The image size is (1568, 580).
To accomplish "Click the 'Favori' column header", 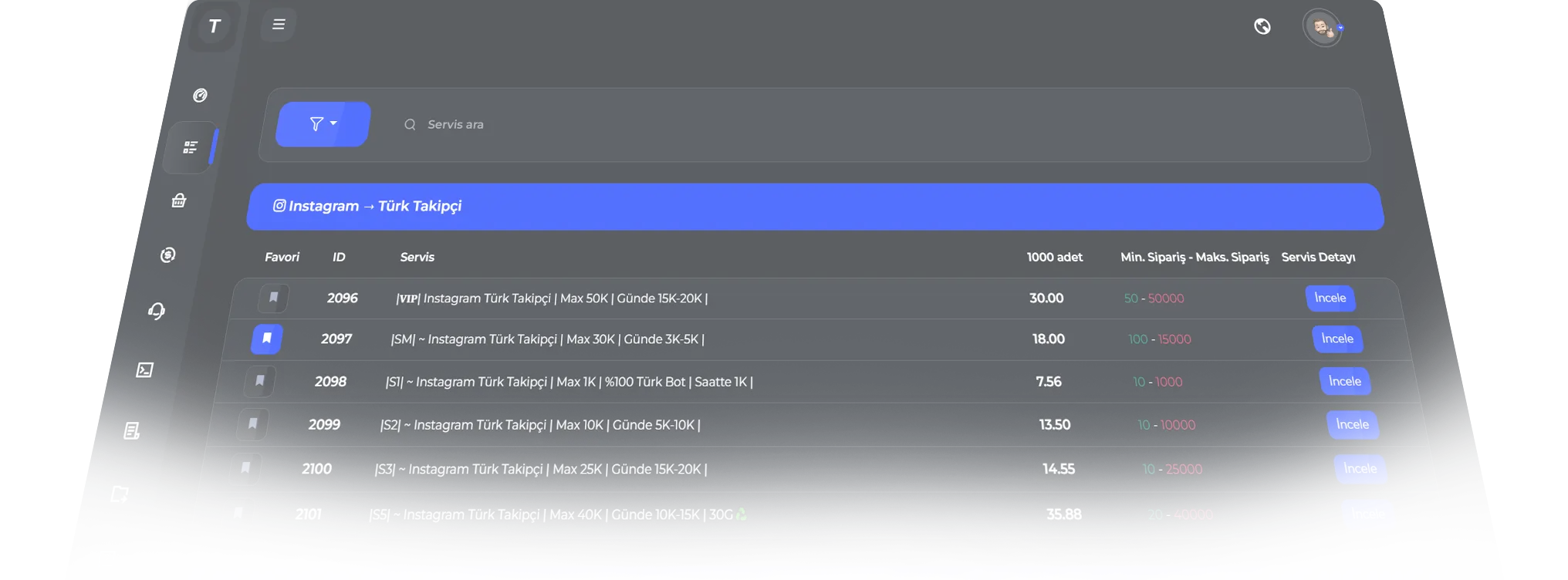I will [x=282, y=258].
